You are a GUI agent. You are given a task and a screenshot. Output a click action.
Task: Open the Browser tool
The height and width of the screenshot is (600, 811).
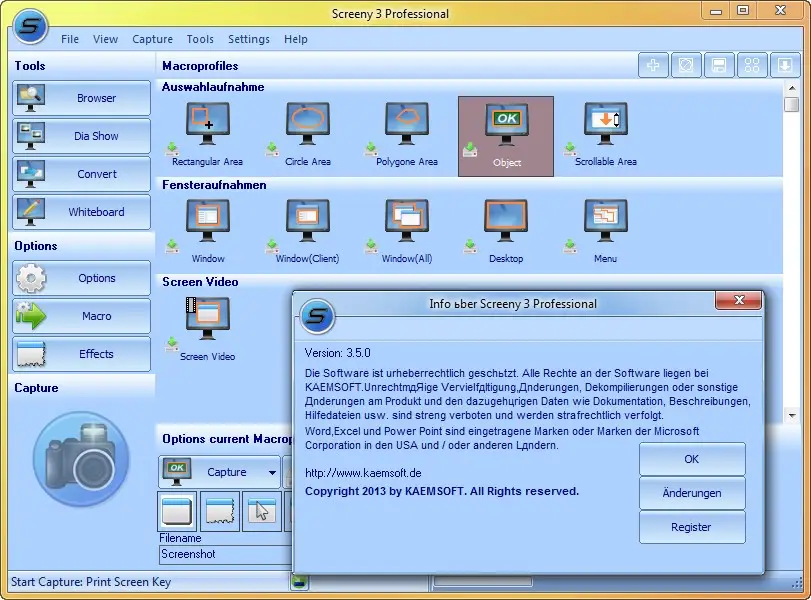click(82, 98)
